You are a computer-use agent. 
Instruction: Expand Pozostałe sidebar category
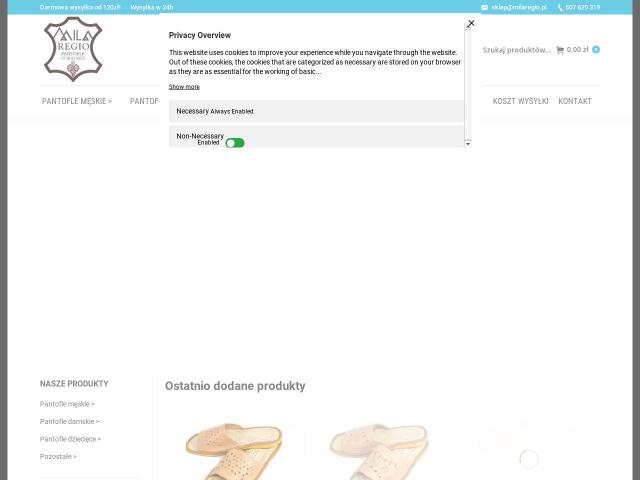point(58,456)
